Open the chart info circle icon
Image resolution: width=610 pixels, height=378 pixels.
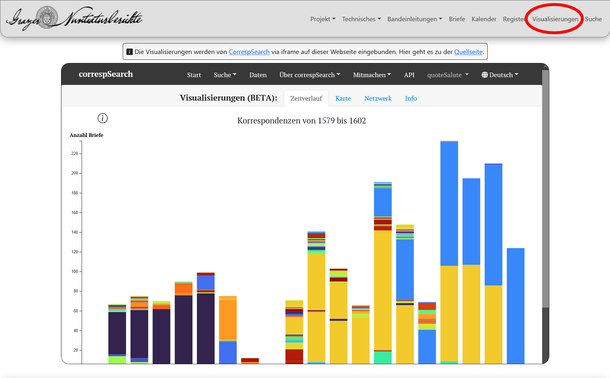pos(102,118)
